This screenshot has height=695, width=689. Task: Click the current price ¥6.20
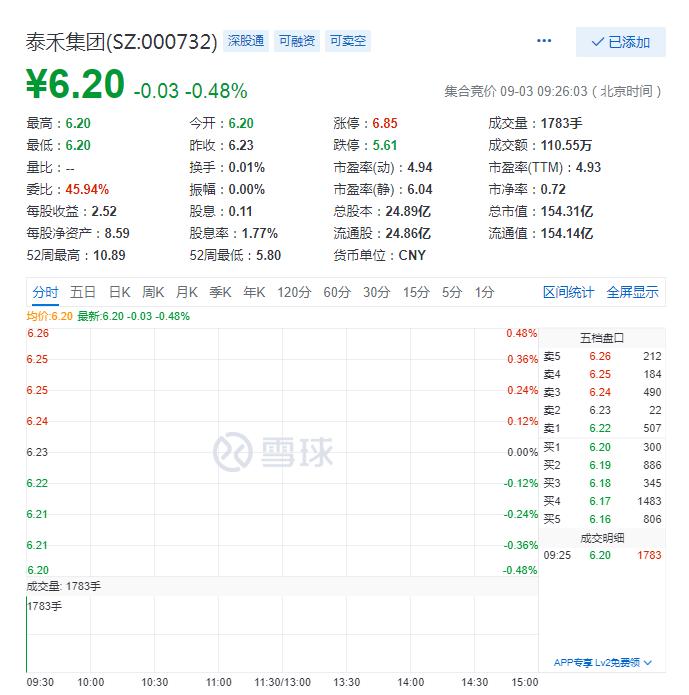coord(75,84)
